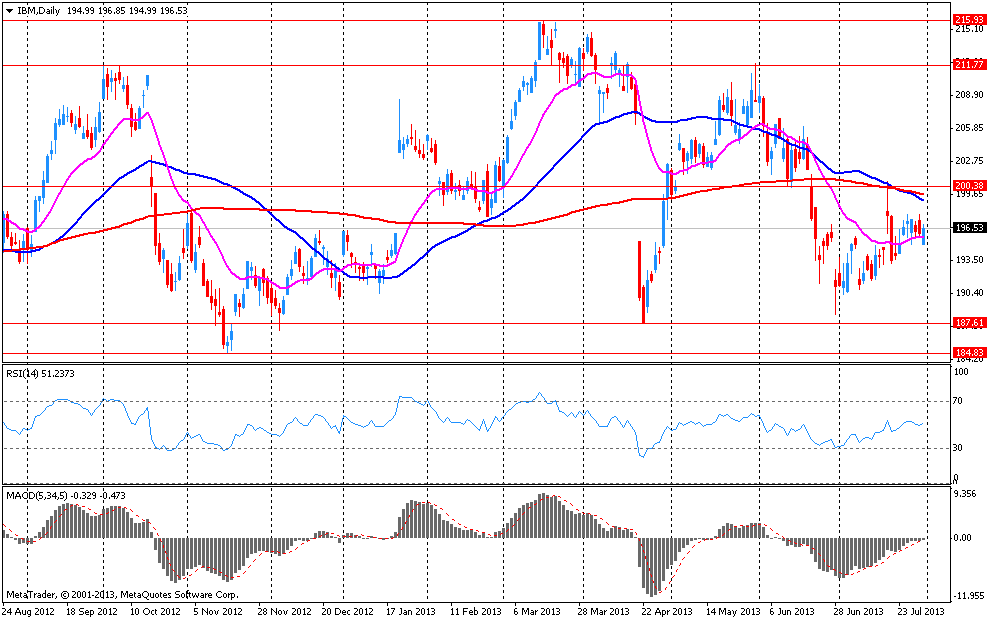
Task: Click the 193.50 price scale value
Action: click(x=969, y=259)
